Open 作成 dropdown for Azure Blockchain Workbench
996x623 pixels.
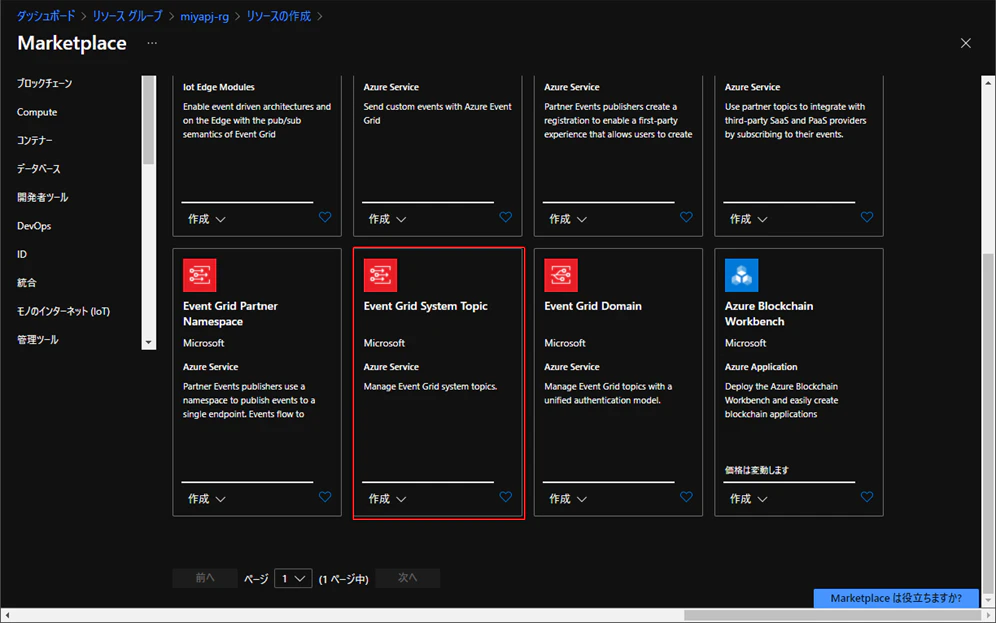[x=748, y=499]
